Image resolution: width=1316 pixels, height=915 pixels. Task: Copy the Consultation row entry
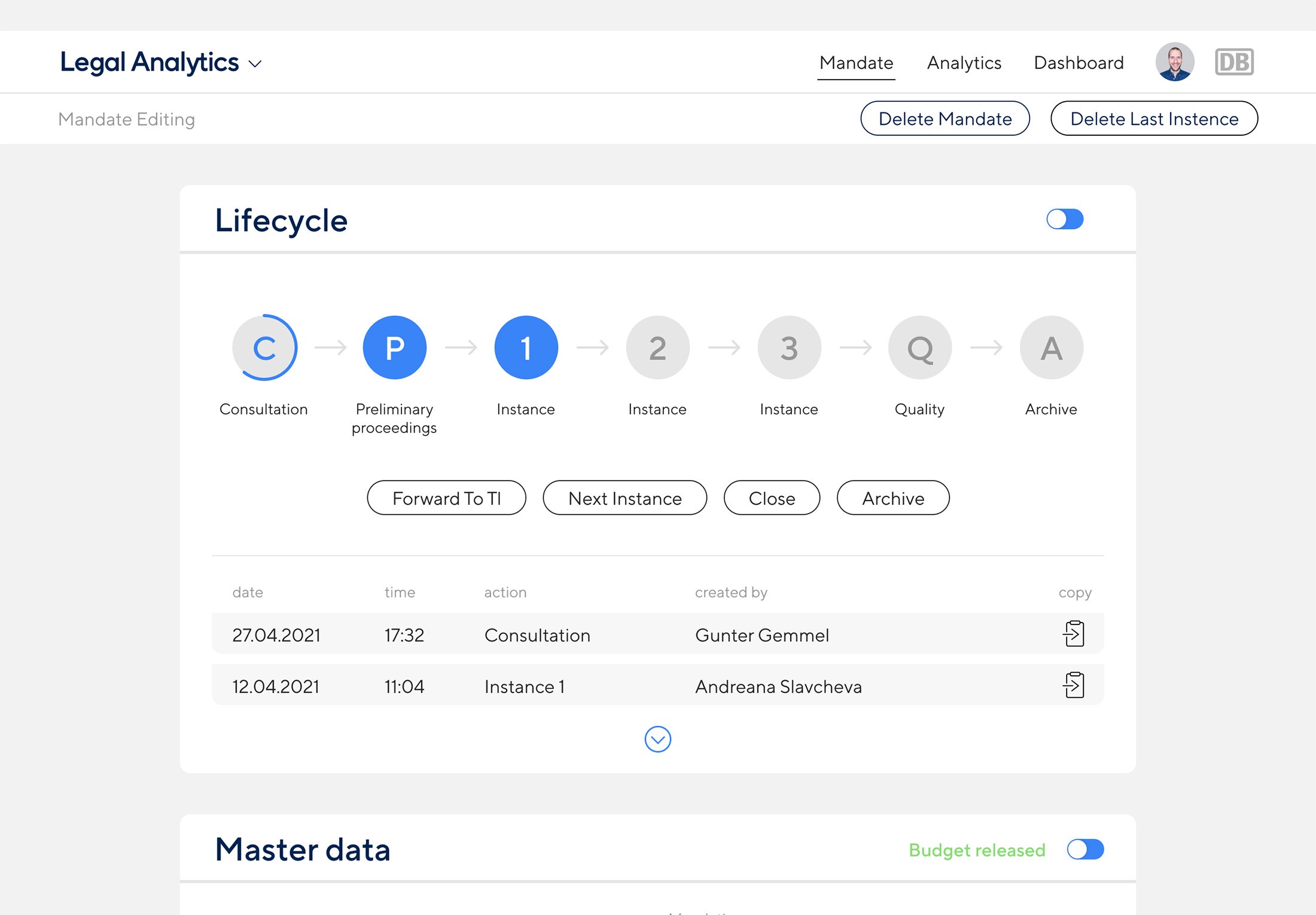click(x=1074, y=634)
